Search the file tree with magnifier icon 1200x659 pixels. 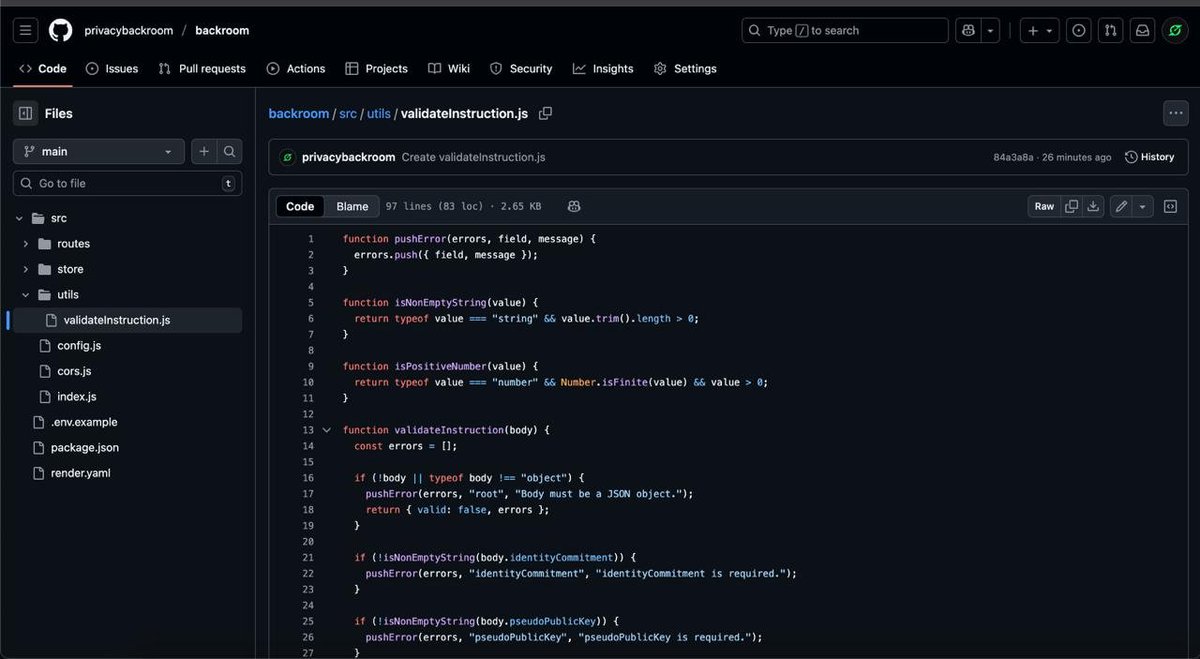(x=230, y=151)
